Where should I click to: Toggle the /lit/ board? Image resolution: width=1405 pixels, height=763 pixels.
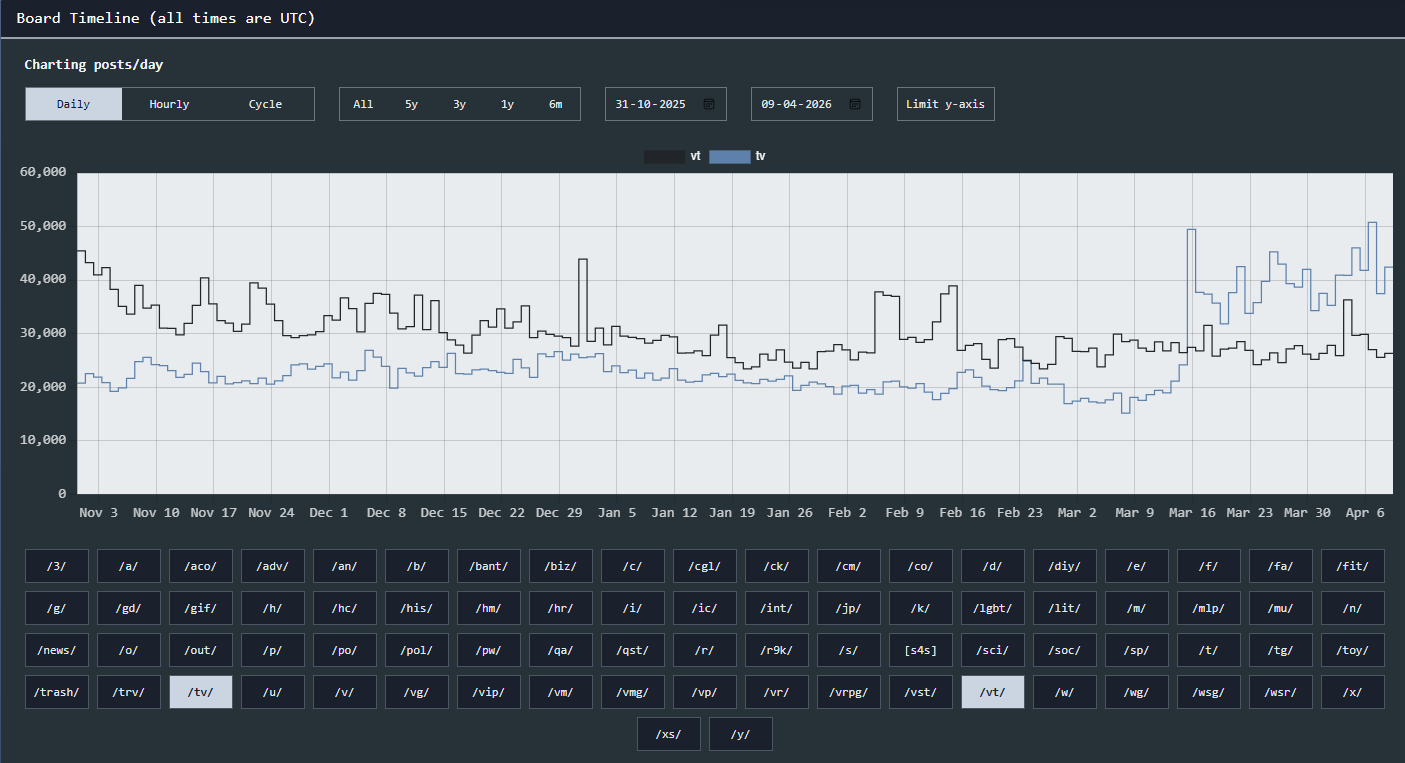pos(1065,608)
